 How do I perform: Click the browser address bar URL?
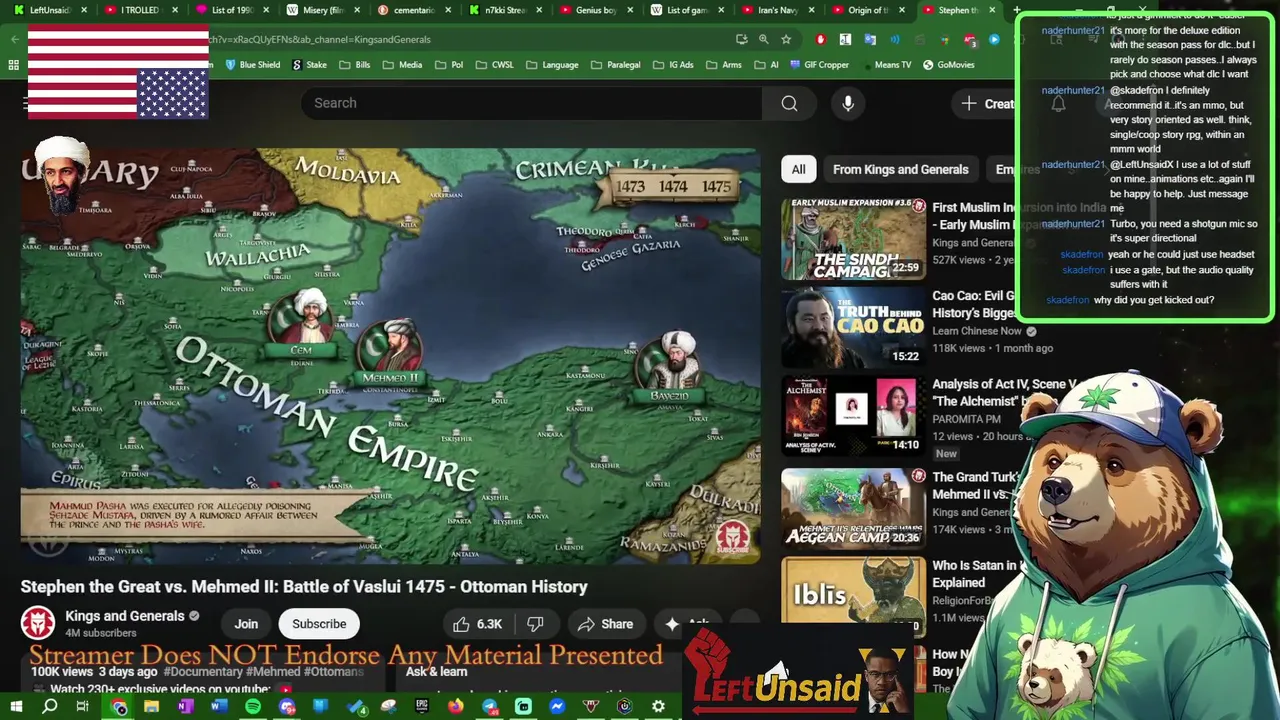[320, 39]
